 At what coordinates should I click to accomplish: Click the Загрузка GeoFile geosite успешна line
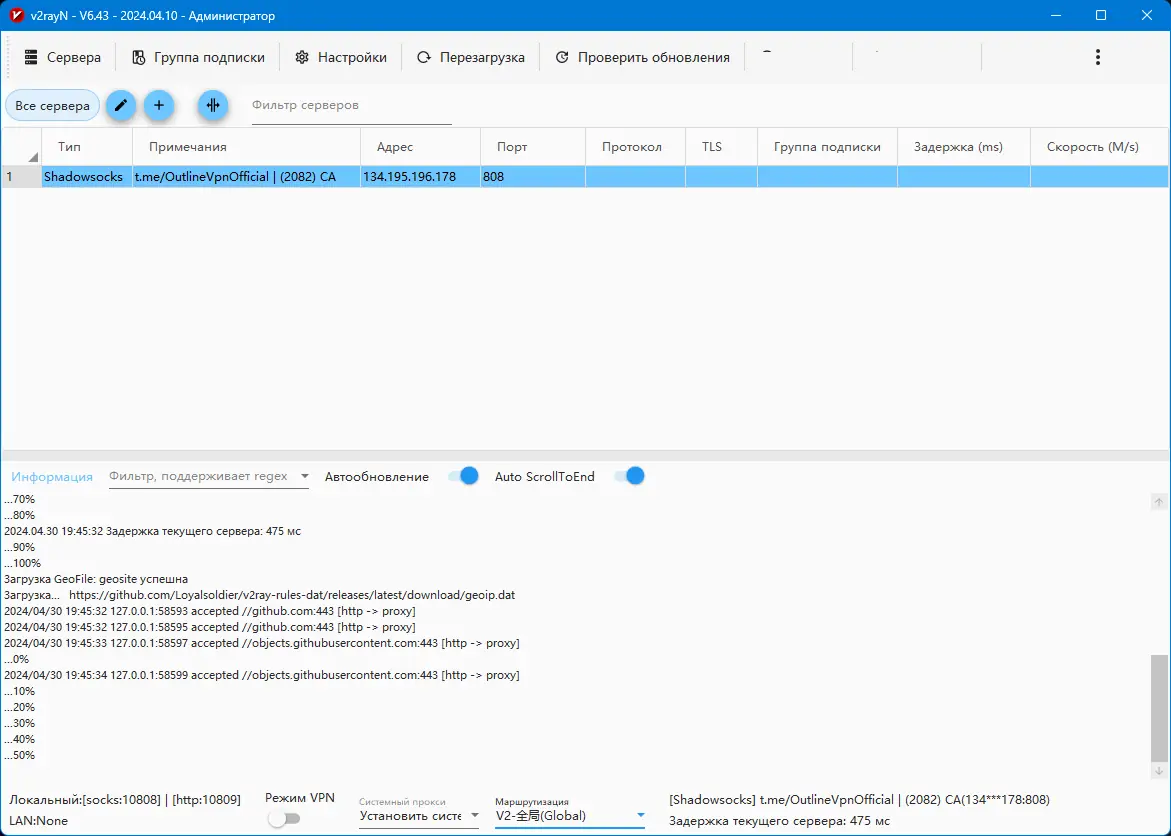pyautogui.click(x=96, y=579)
